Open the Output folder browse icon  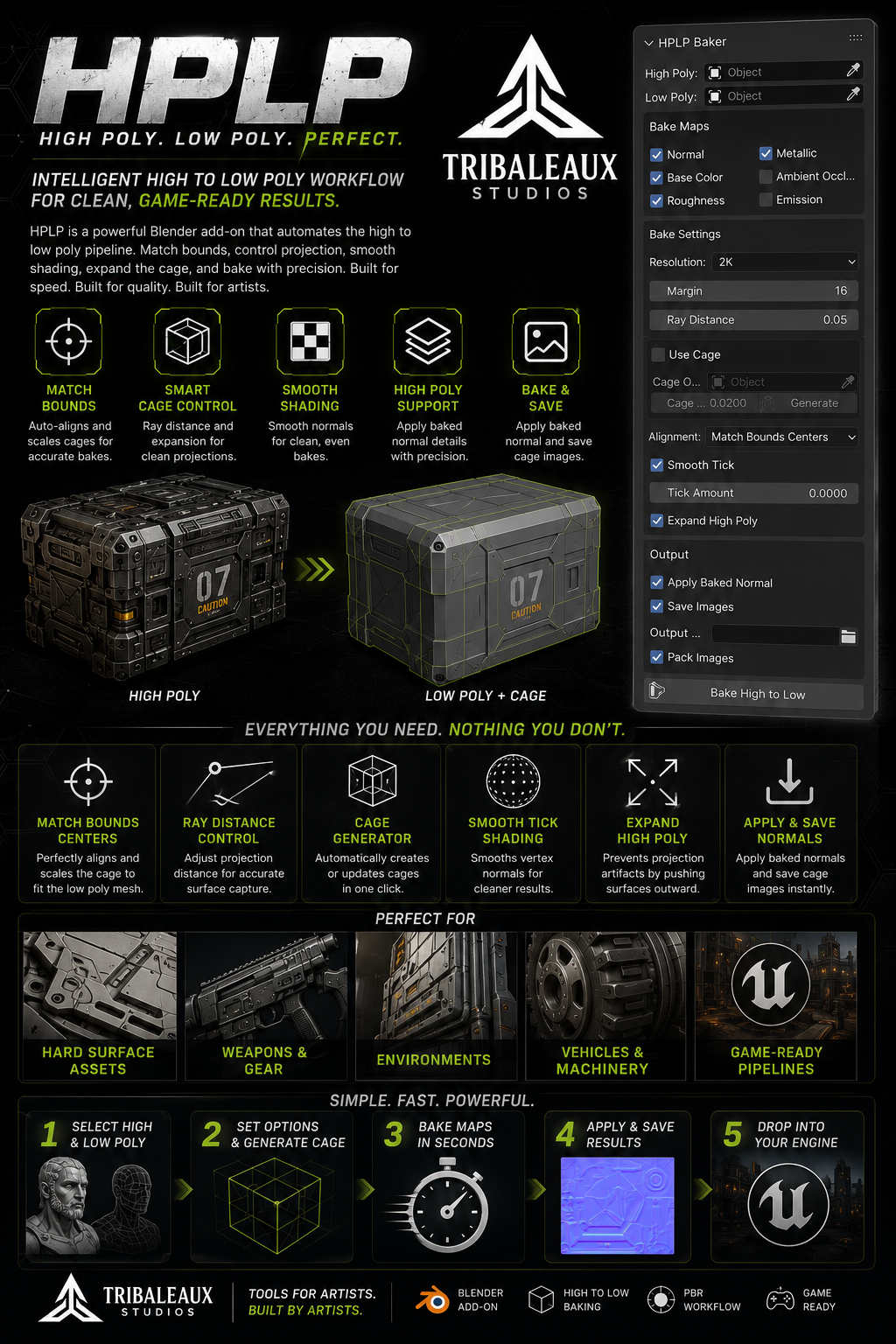[x=848, y=636]
